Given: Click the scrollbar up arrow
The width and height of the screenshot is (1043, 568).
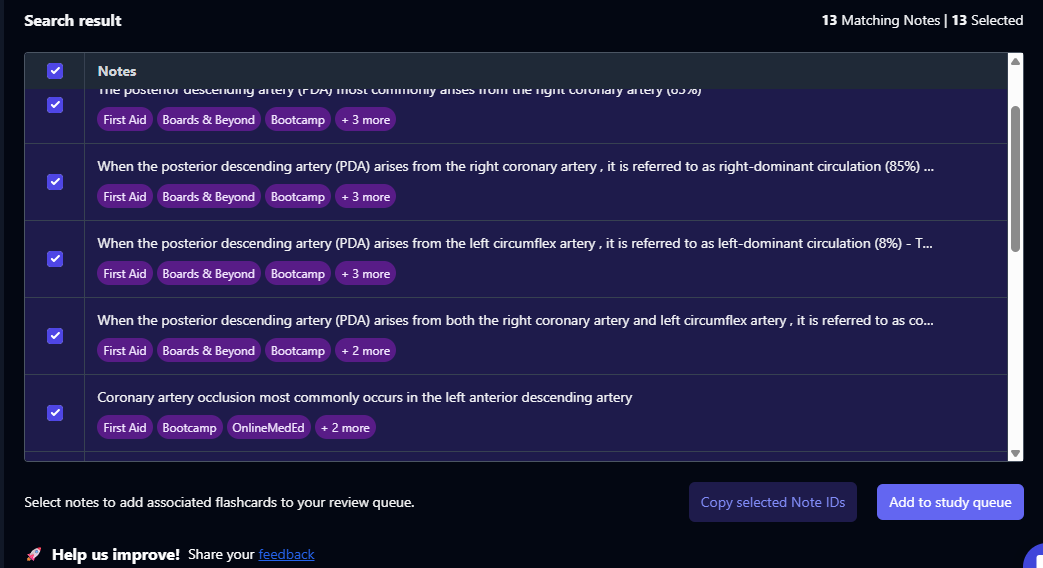Looking at the screenshot, I should click(1016, 62).
